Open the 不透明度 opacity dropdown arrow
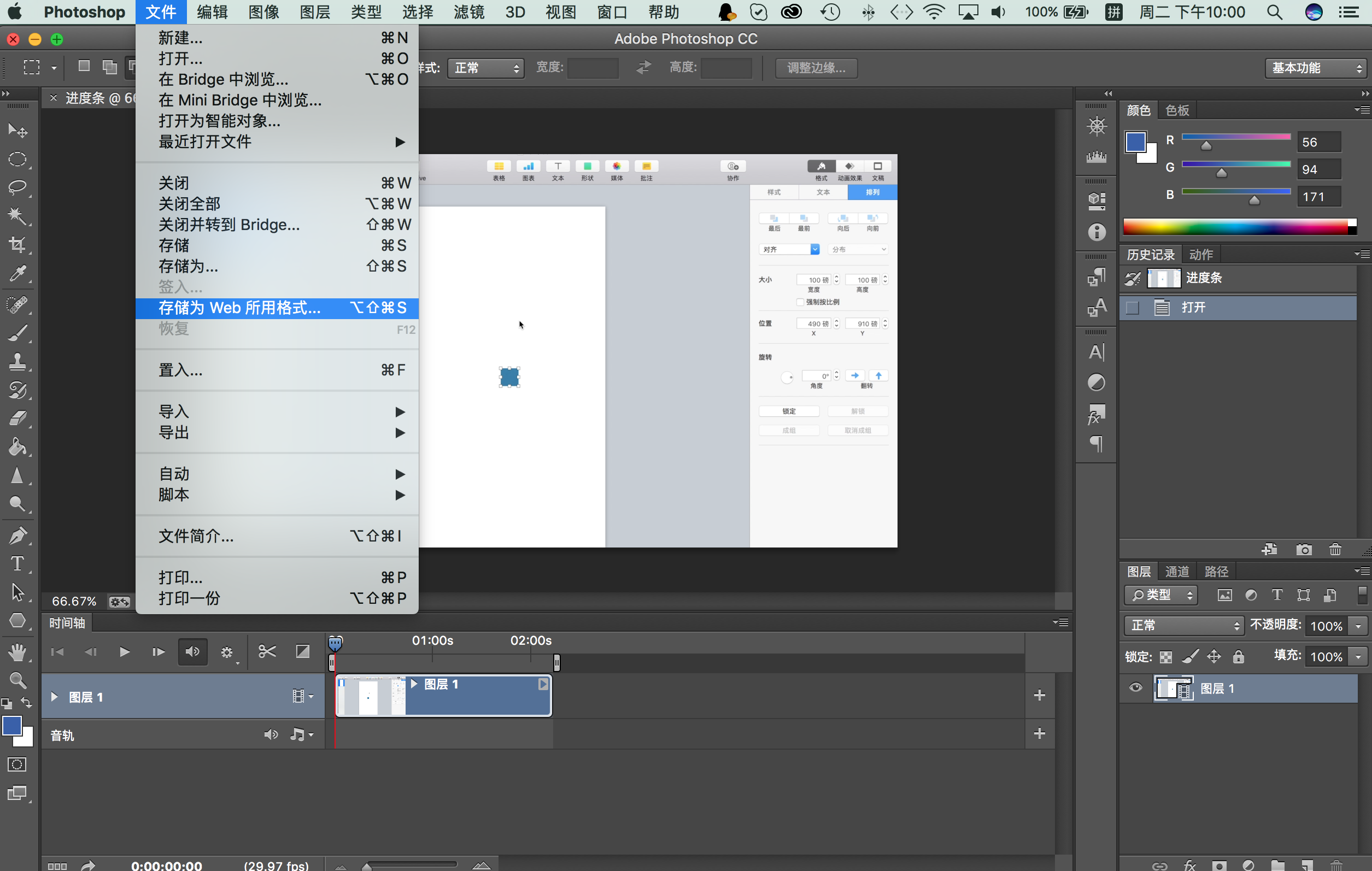 1358,626
